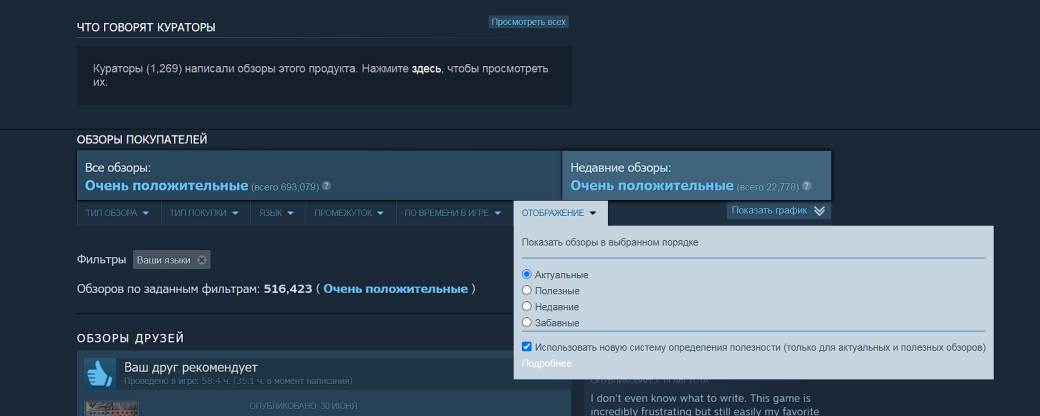Click 'Просмотреть всех' curators button
This screenshot has height=416, width=1040.
pos(529,22)
